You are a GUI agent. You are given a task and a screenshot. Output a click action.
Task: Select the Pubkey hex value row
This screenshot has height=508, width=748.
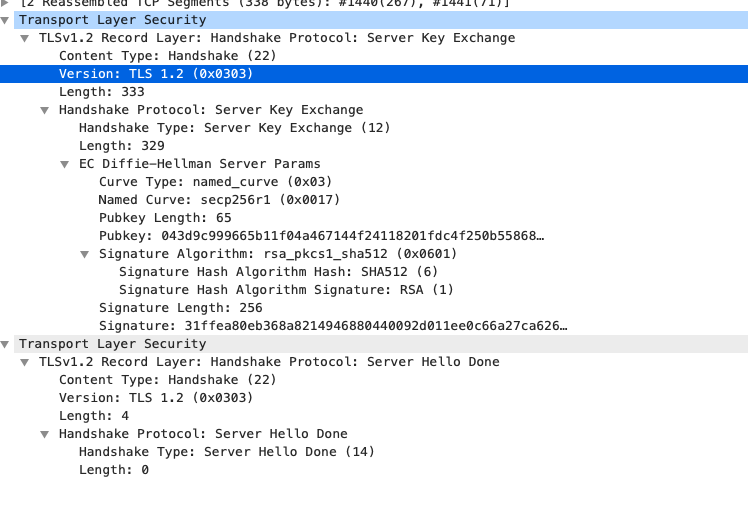(x=320, y=236)
